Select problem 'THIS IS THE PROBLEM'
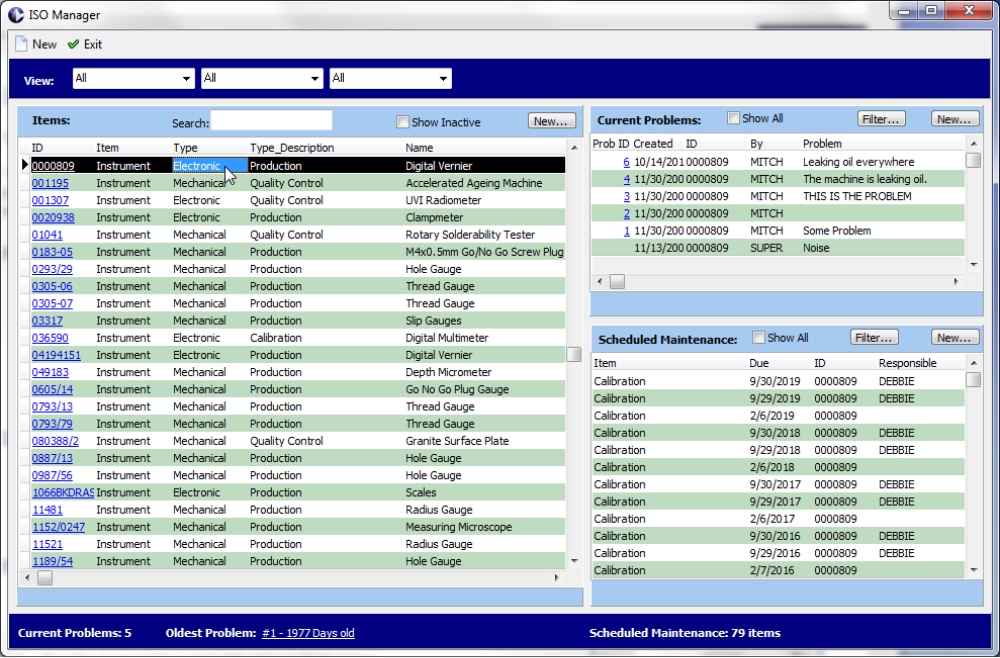1000x658 pixels. 857,196
